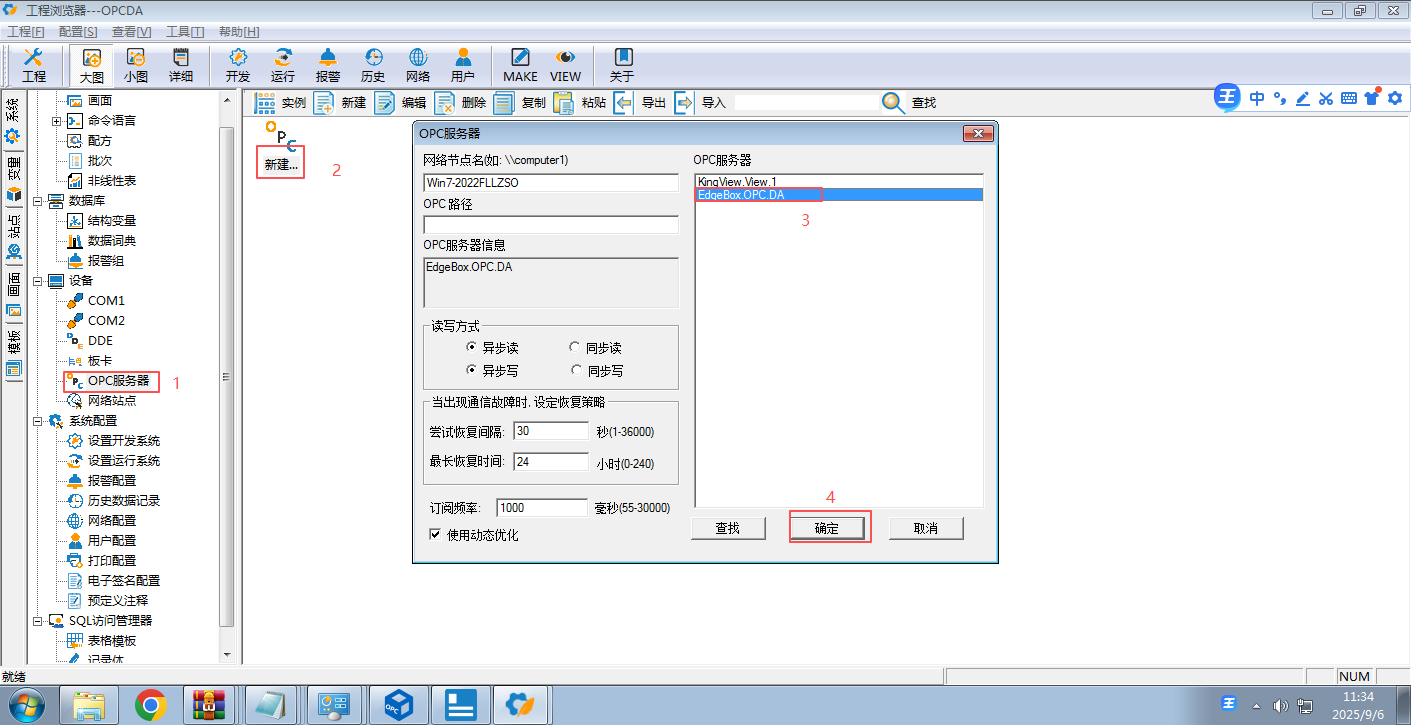Toggle the 使用动态优化 checkbox

click(435, 535)
